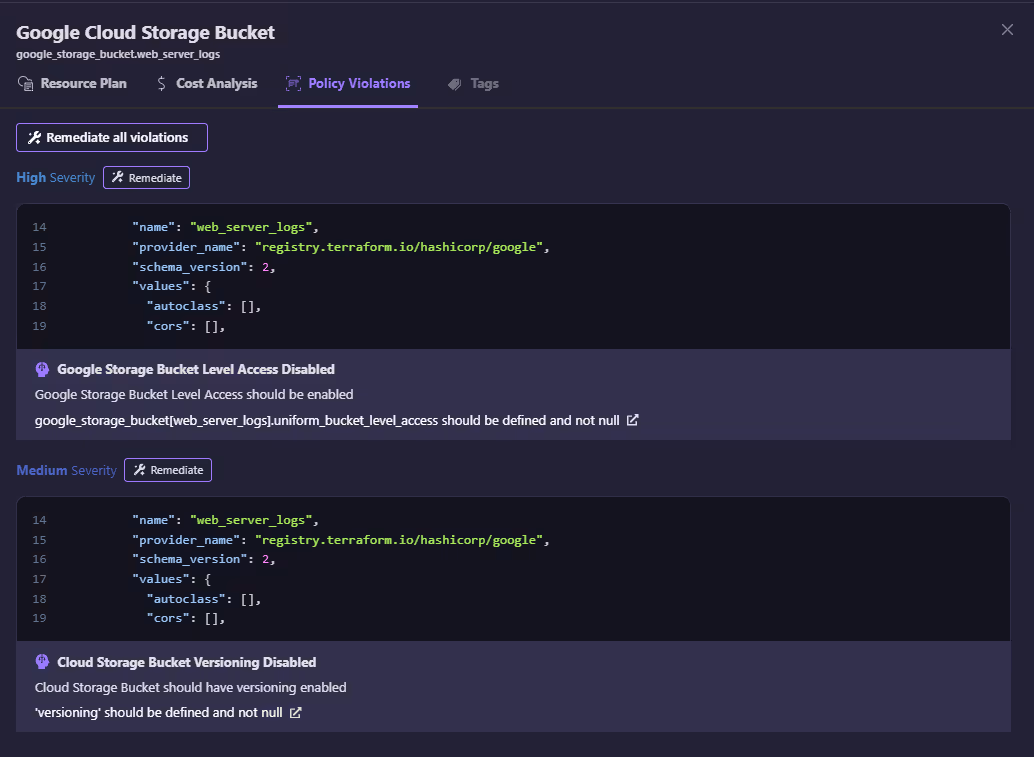Click Google Storage Bucket Level Access Disabled heading
The width and height of the screenshot is (1034, 757).
[196, 369]
